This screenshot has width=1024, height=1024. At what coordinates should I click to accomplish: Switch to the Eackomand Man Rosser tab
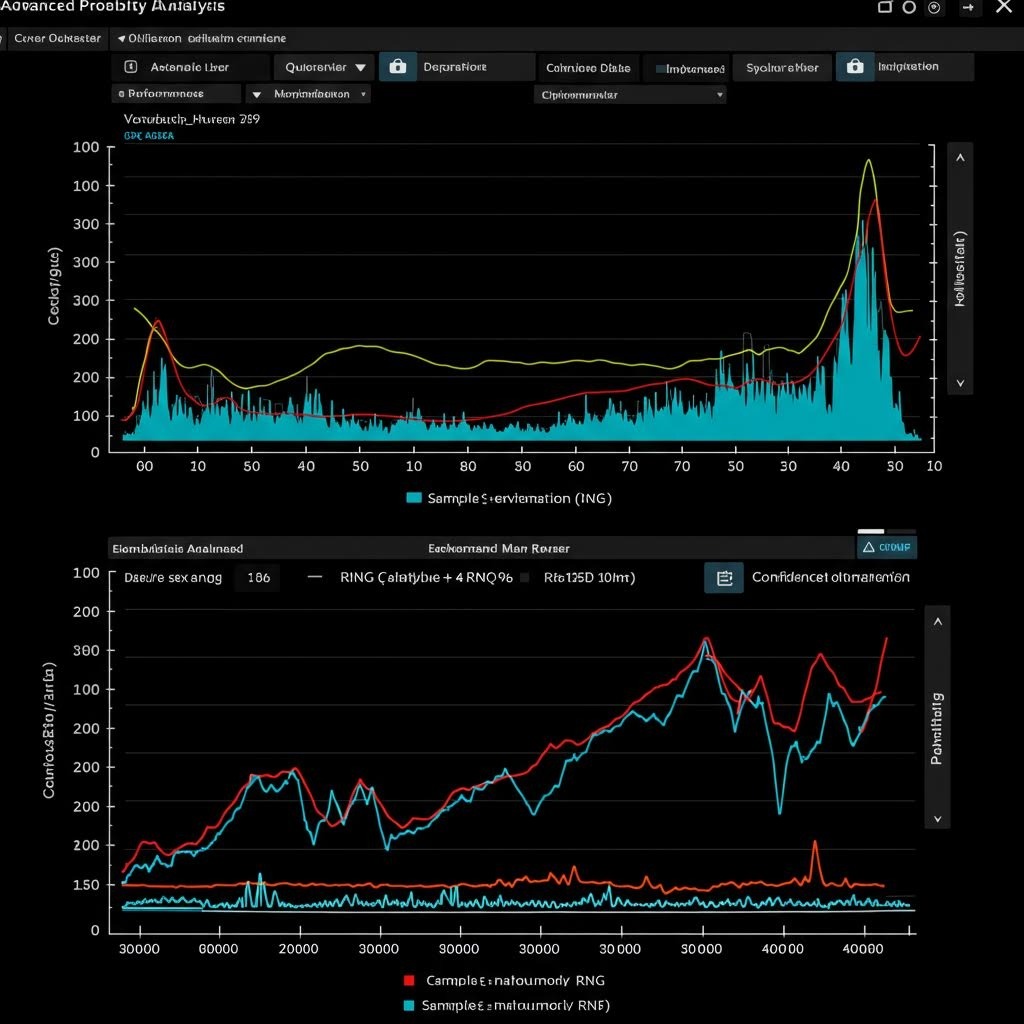pyautogui.click(x=499, y=548)
